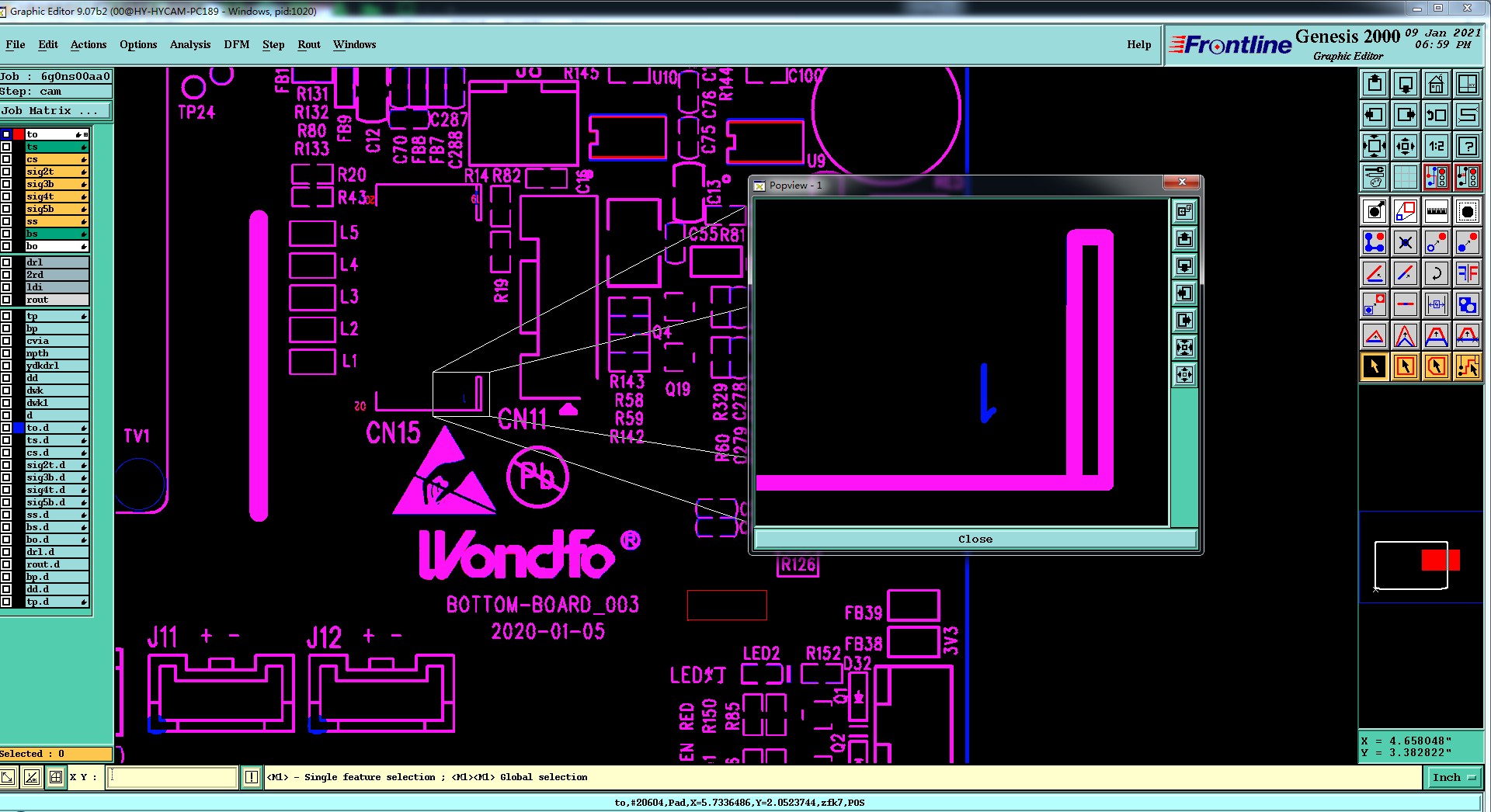Click the home view icon
Viewport: 1491px width, 812px height.
1437,84
